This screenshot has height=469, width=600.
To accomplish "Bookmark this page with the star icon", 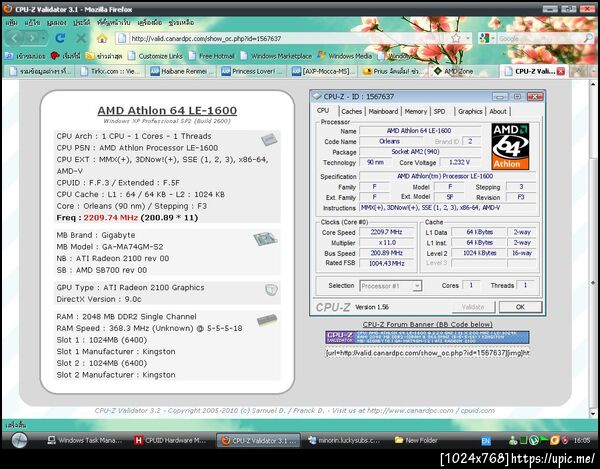I will coord(456,38).
